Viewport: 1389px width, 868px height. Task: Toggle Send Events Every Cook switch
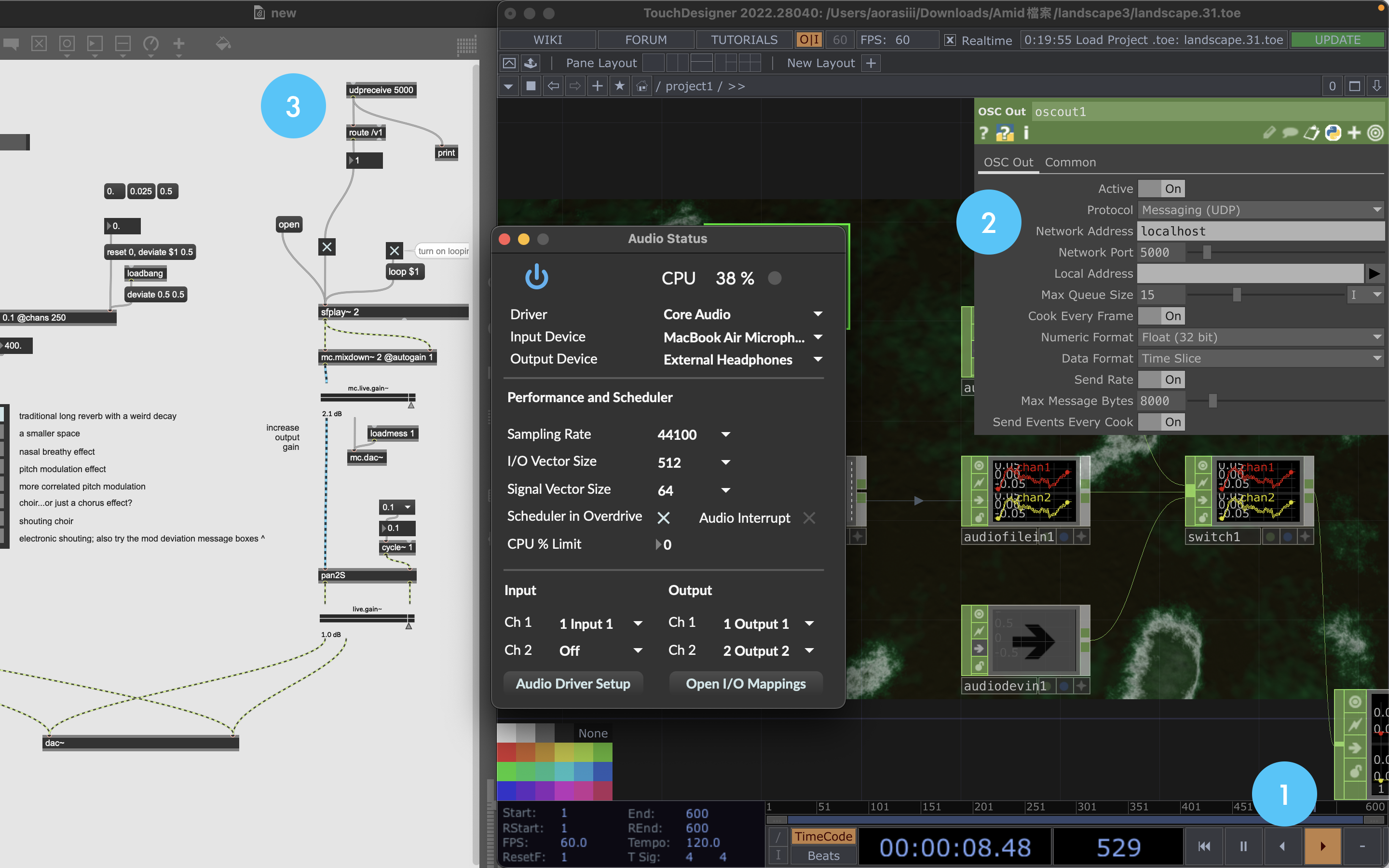click(x=1162, y=422)
